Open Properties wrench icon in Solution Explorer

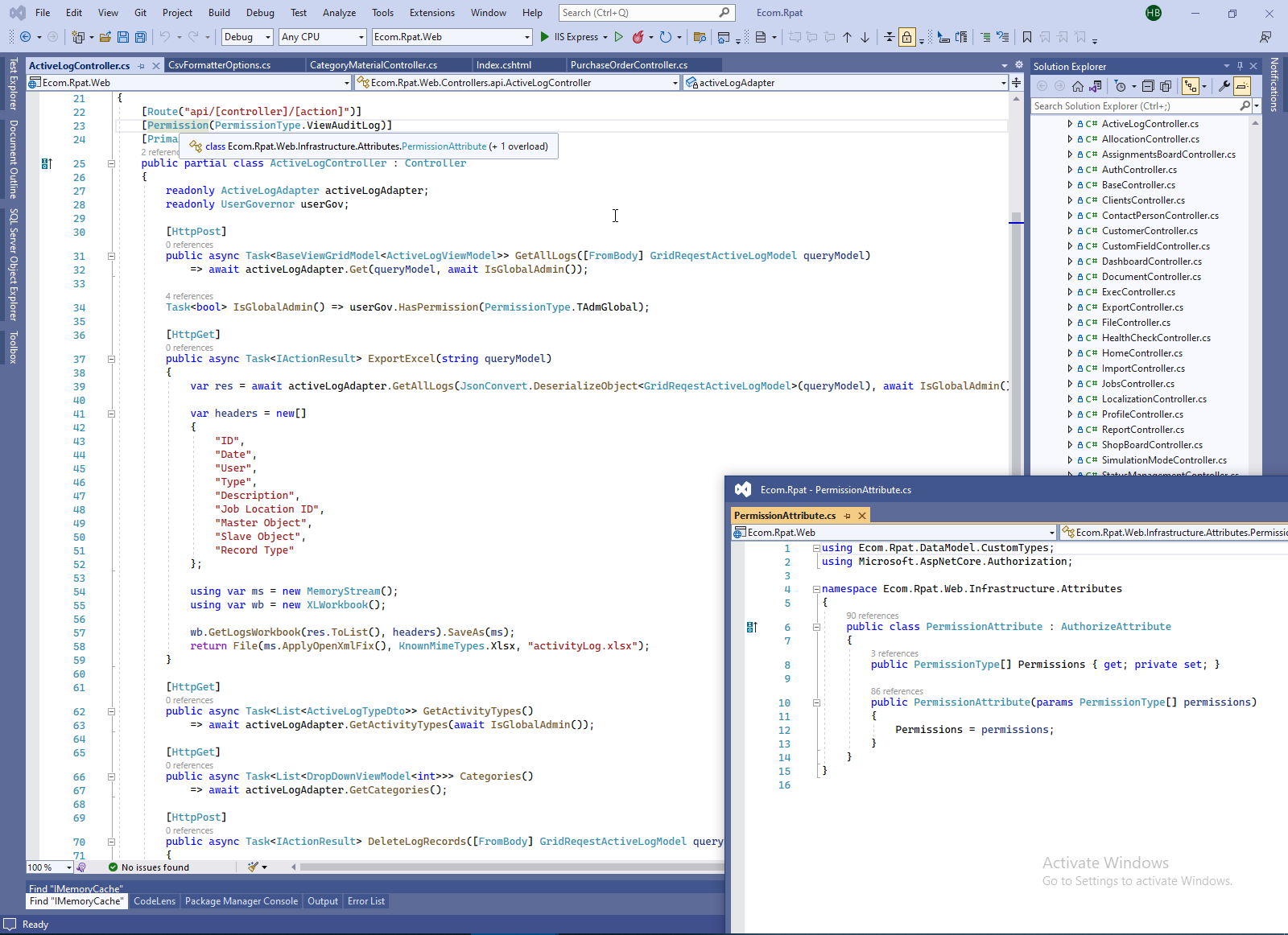[x=1224, y=86]
